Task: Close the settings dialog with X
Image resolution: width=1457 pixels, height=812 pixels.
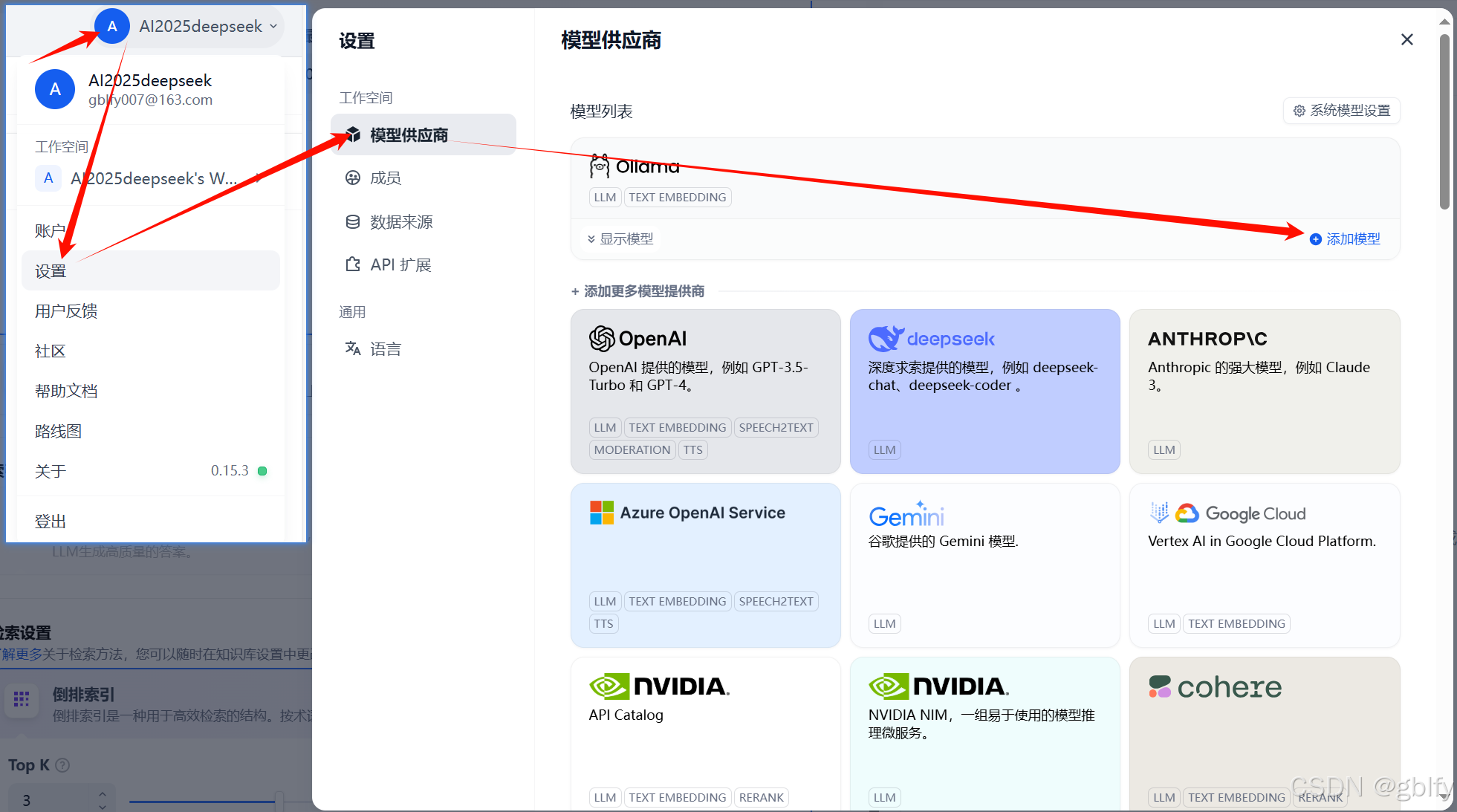Action: coord(1407,39)
